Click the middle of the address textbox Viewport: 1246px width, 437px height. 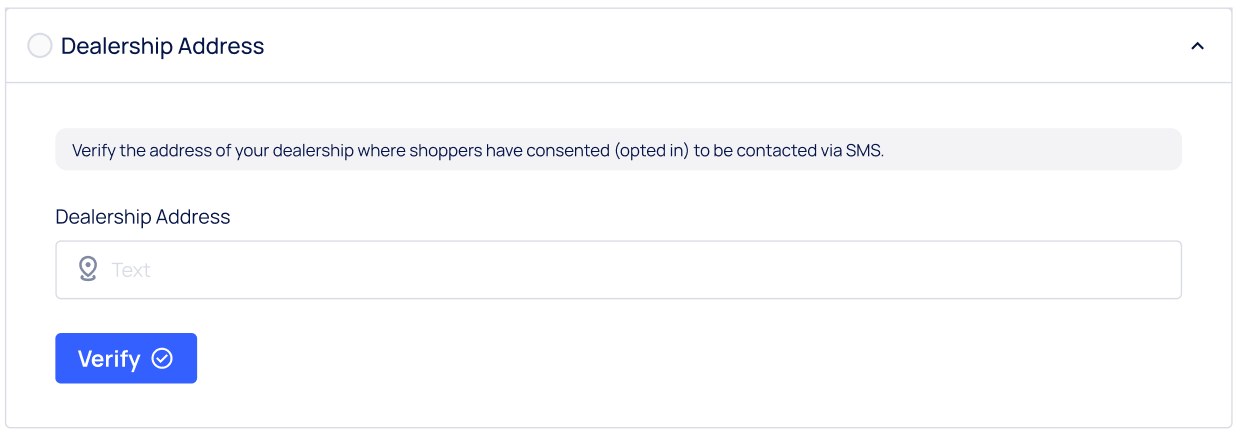[618, 270]
